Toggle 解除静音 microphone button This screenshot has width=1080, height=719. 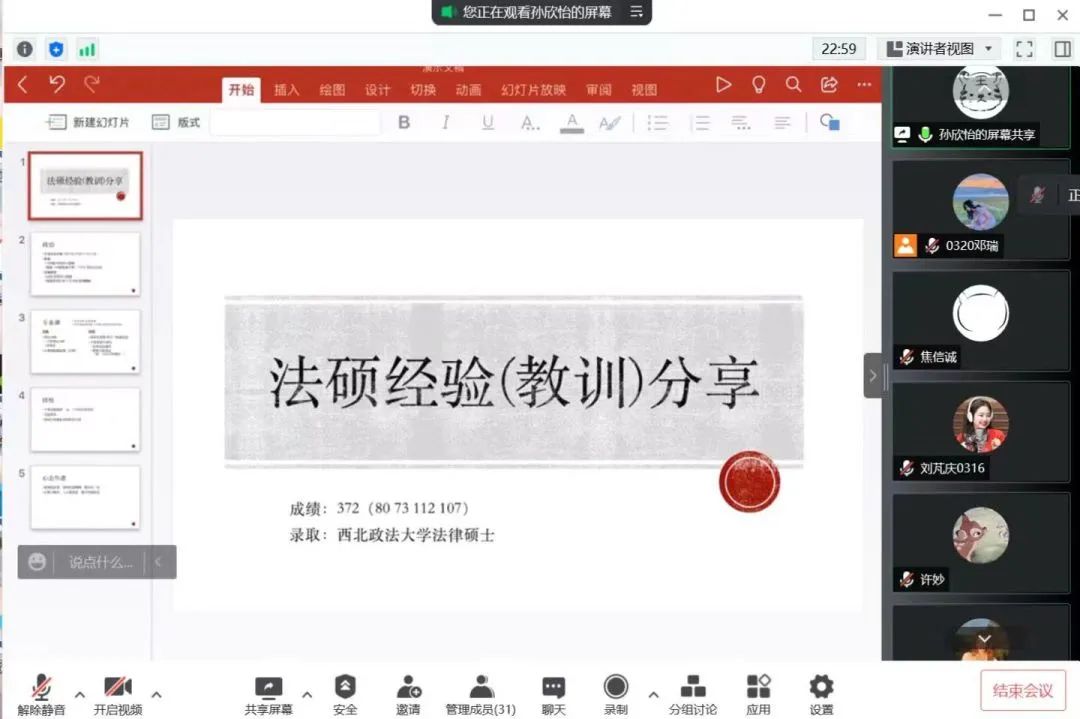[41, 687]
